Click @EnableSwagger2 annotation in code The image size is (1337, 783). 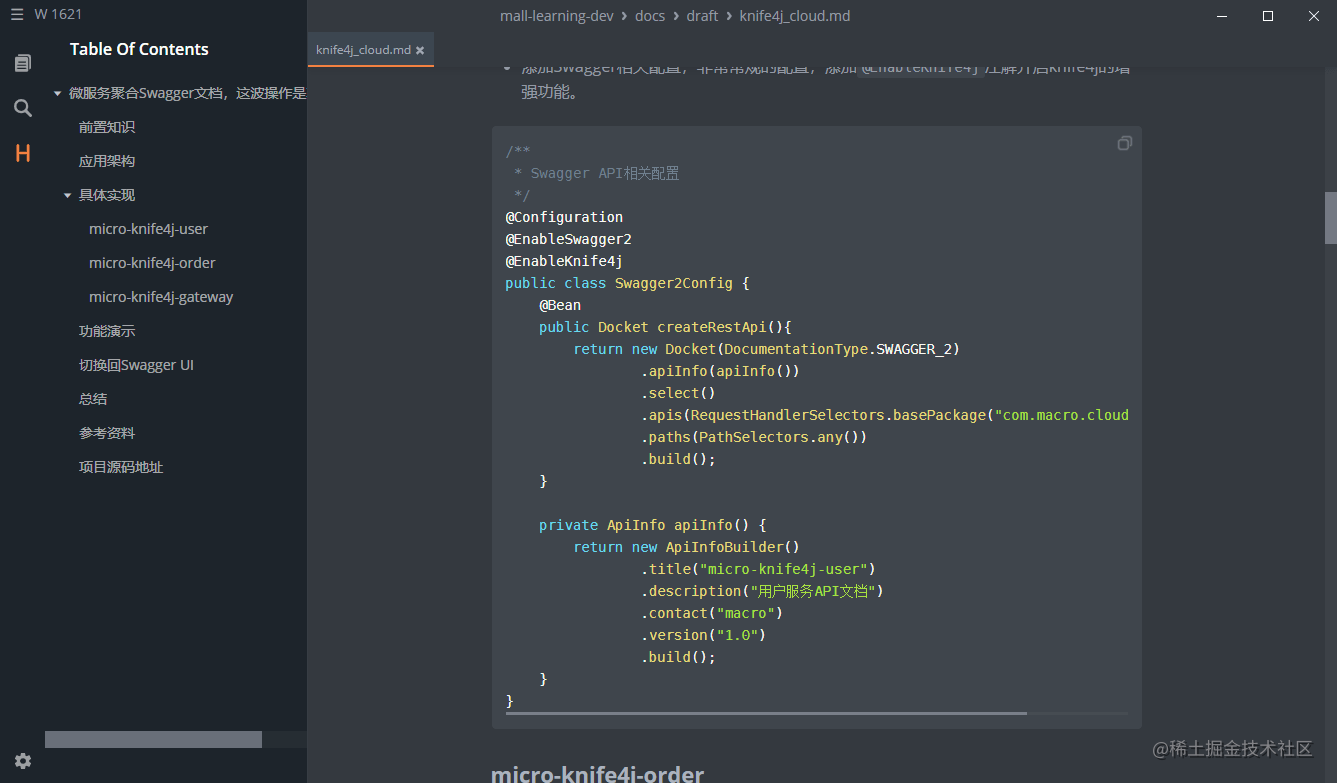(568, 239)
